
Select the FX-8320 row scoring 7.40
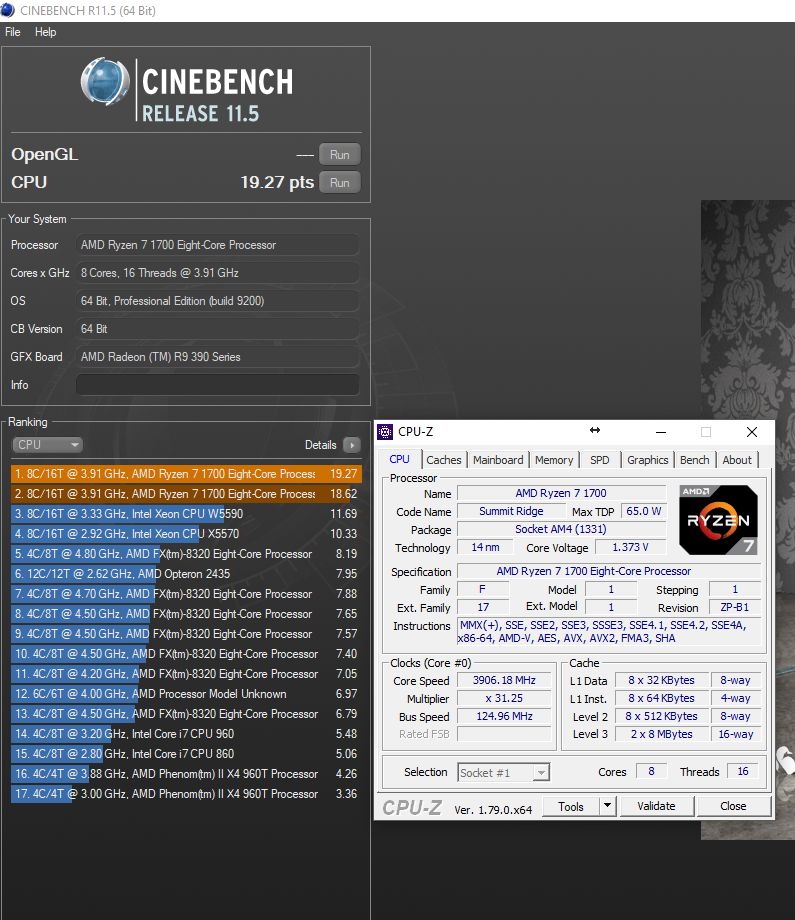(186, 654)
